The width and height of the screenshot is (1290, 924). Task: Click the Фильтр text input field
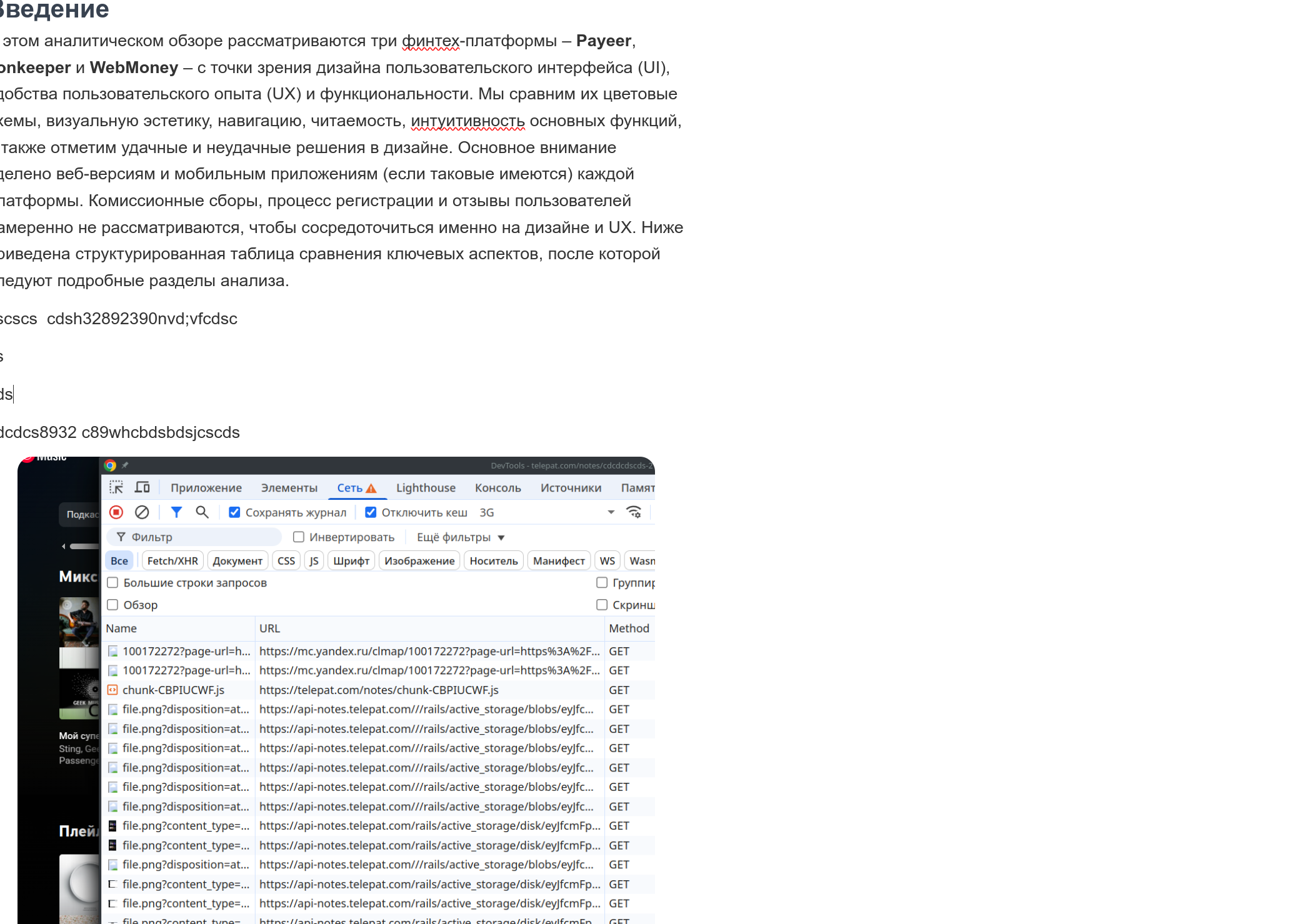(201, 537)
